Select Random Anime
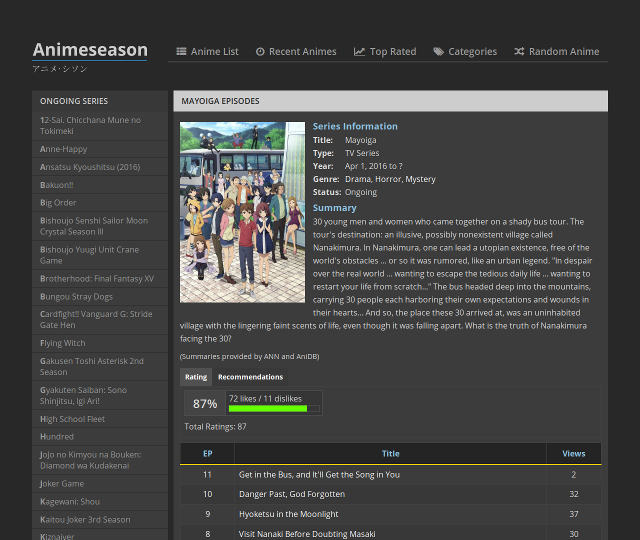The image size is (640, 540). (557, 52)
